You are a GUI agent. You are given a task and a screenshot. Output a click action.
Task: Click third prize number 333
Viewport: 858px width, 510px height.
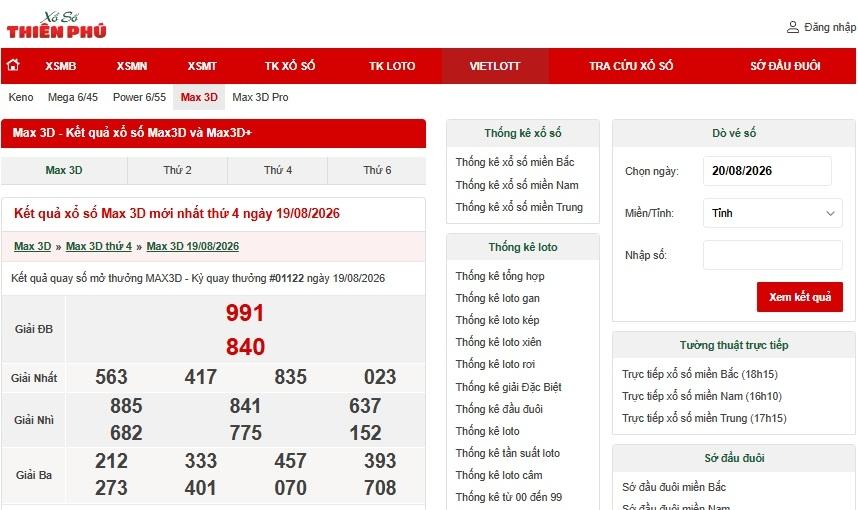pos(201,460)
